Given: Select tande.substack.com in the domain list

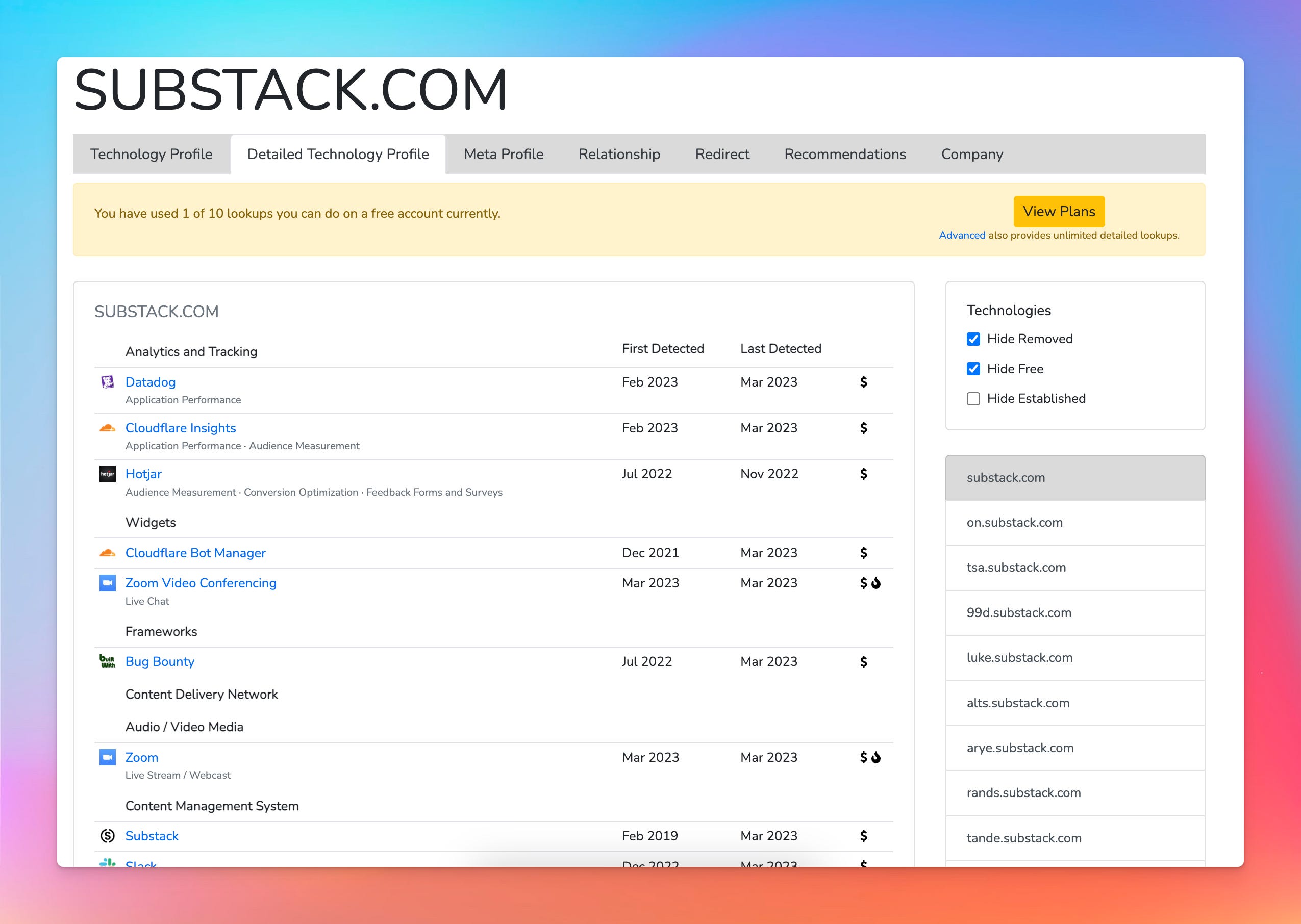Looking at the screenshot, I should click(1075, 838).
